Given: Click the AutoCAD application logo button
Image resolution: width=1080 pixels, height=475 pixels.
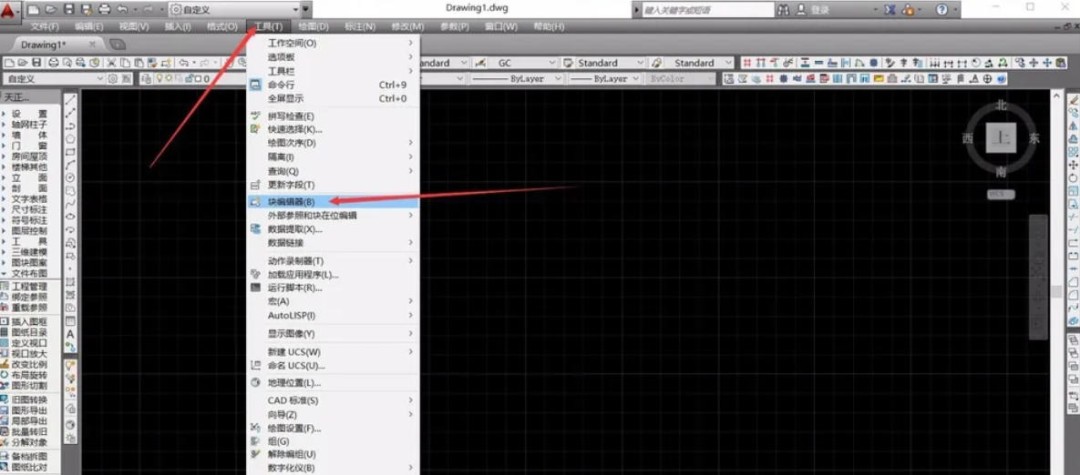Looking at the screenshot, I should pyautogui.click(x=11, y=10).
